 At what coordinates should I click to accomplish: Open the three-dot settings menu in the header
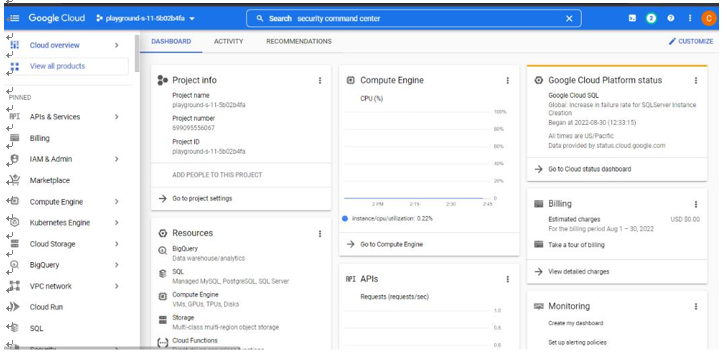(x=690, y=19)
